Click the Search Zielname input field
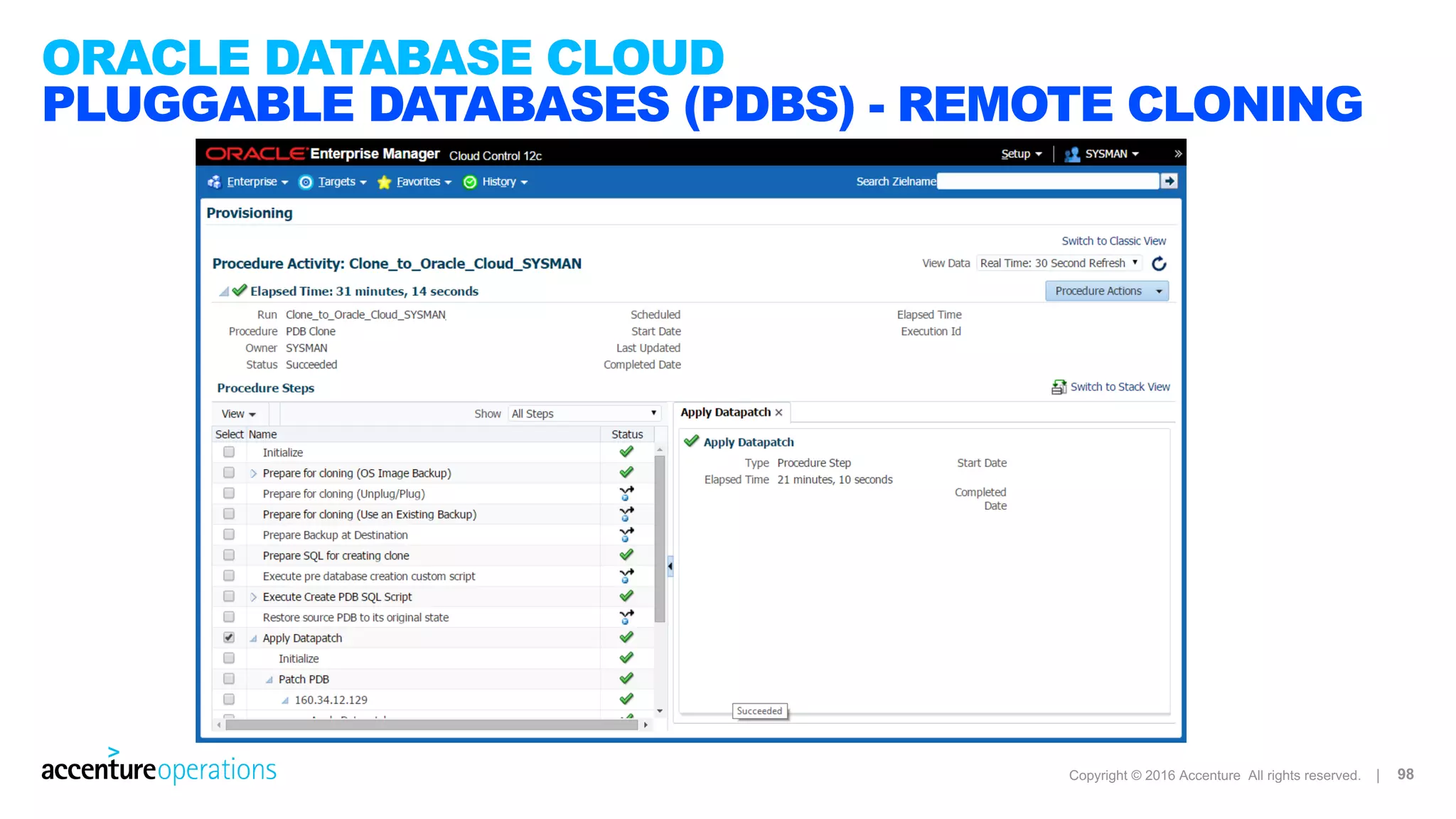 point(1048,181)
